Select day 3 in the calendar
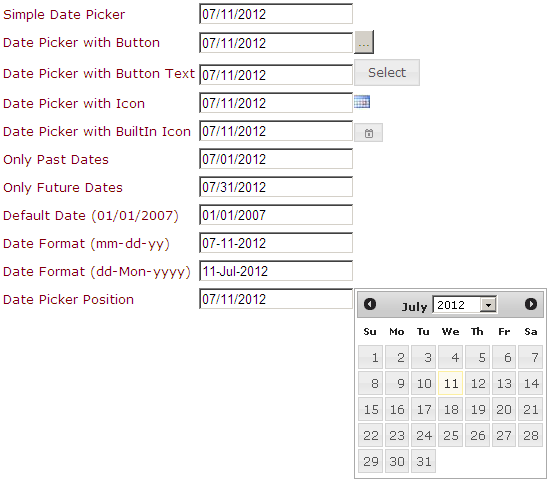The height and width of the screenshot is (490, 556). [x=423, y=357]
